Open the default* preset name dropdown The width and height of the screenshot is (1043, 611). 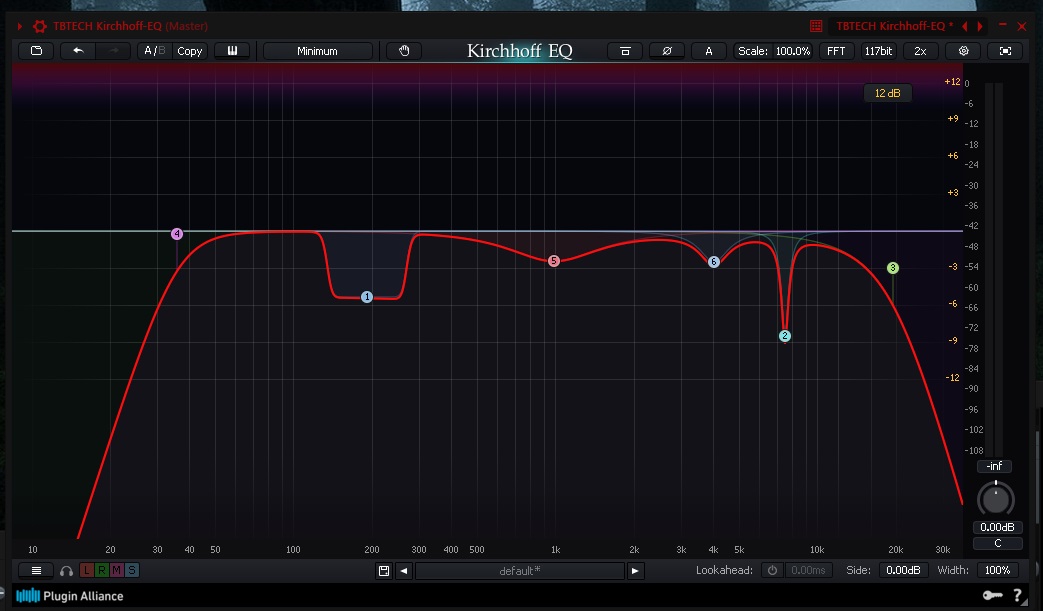tap(520, 570)
